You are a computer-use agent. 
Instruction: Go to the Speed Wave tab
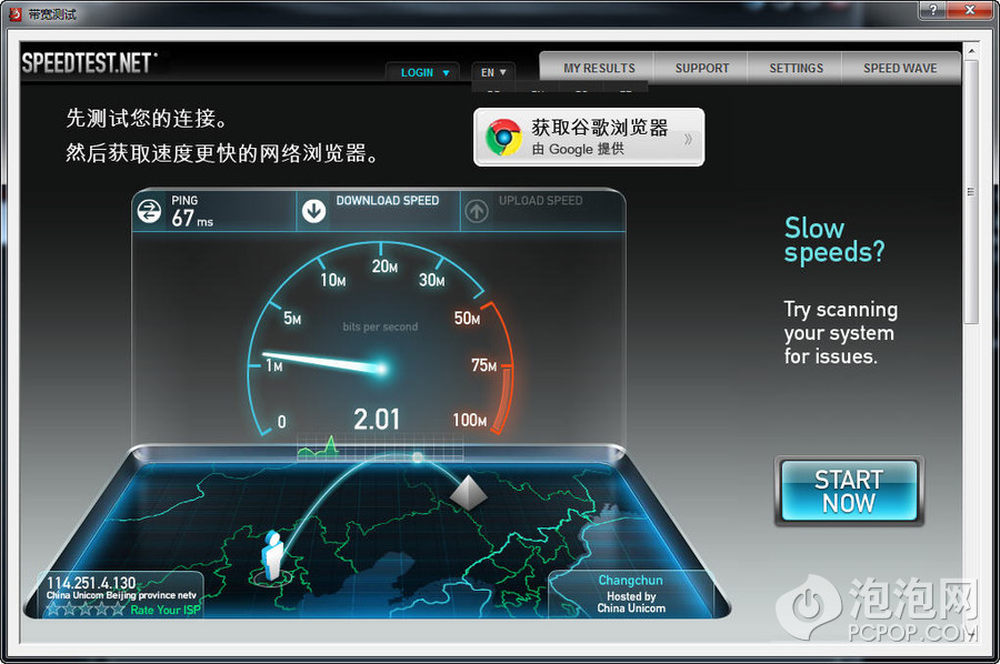tap(900, 68)
